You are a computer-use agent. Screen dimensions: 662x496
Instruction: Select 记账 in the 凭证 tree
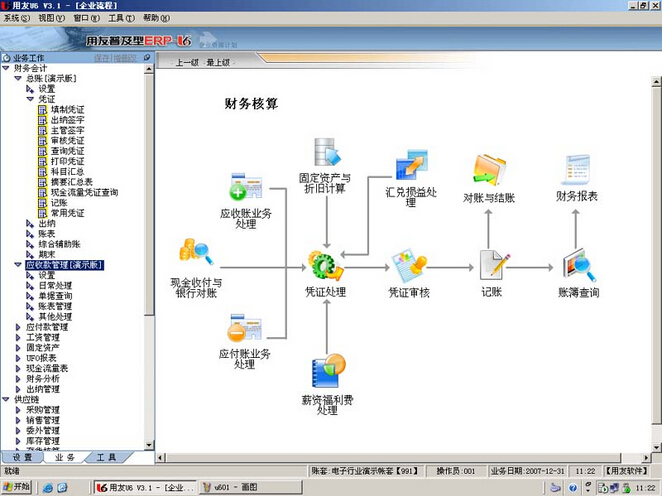click(x=59, y=203)
